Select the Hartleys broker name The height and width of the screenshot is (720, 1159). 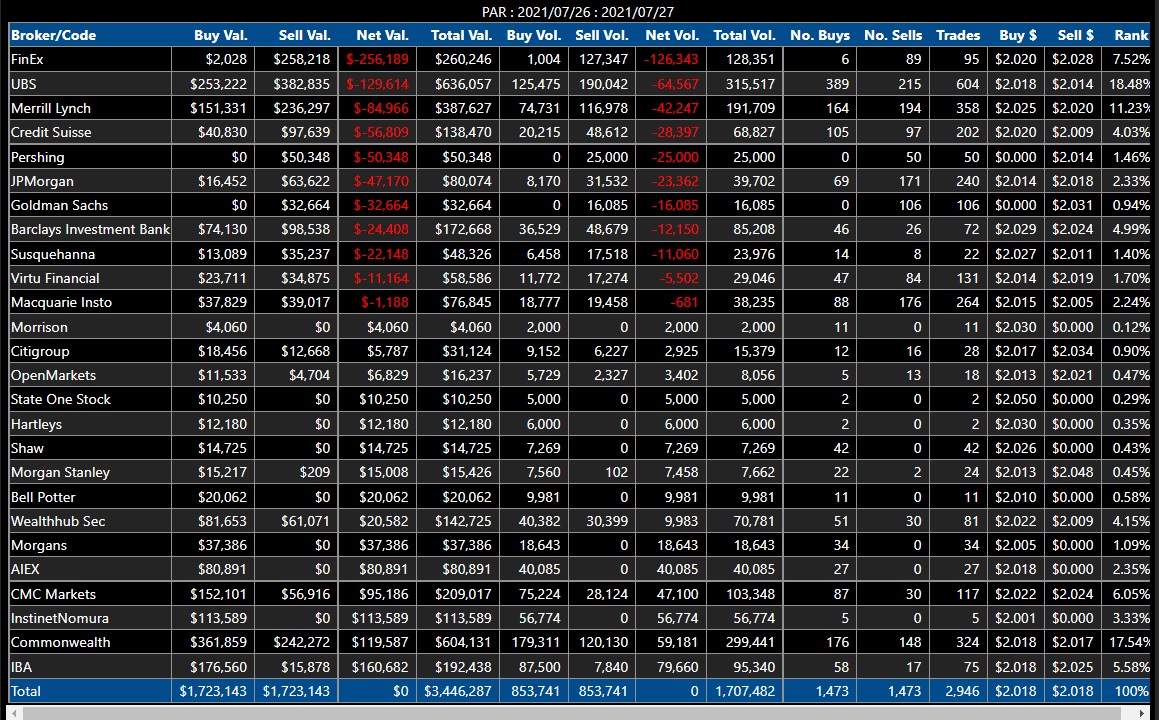(x=36, y=424)
